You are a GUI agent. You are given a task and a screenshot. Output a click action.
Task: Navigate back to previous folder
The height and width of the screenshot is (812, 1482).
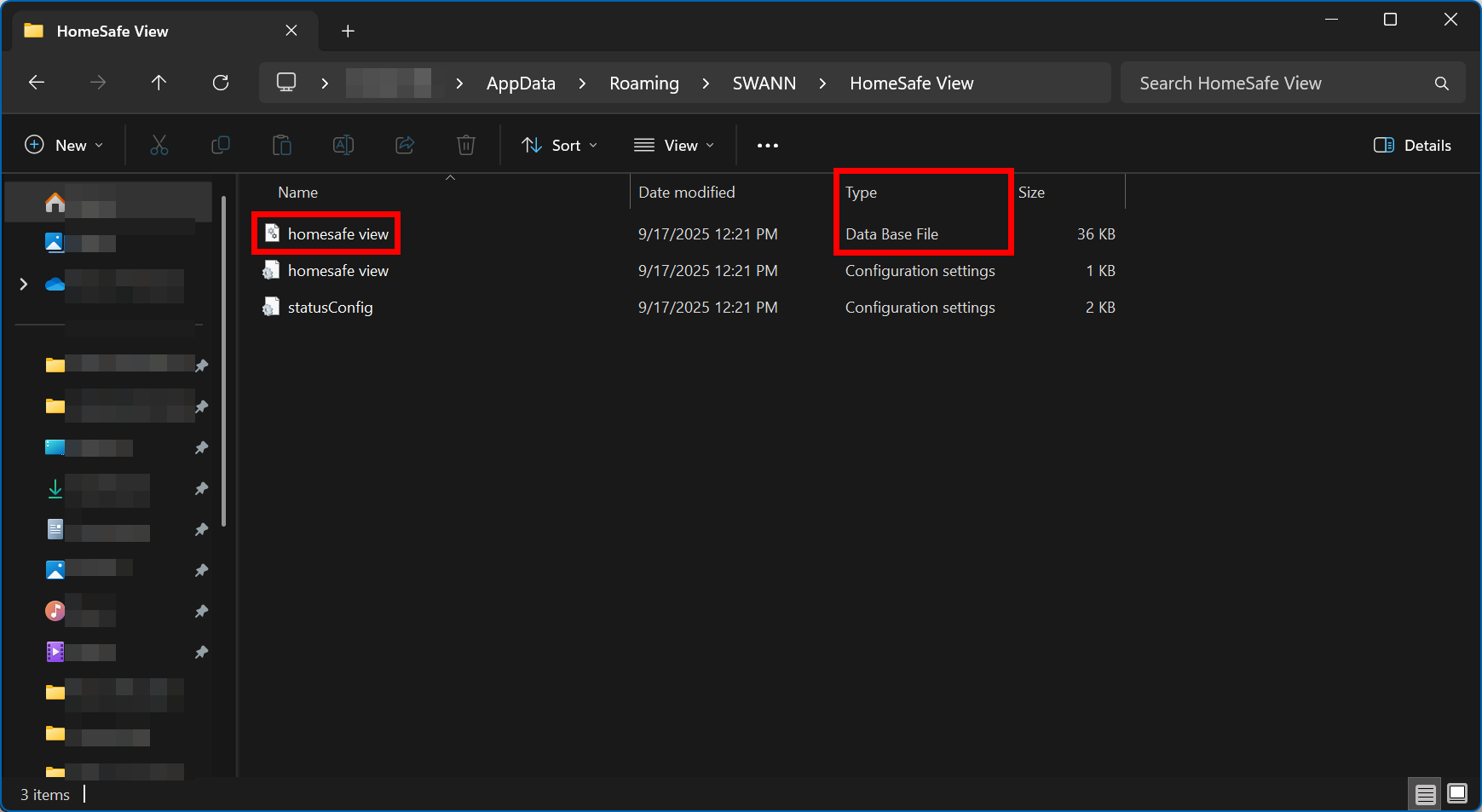pos(37,83)
